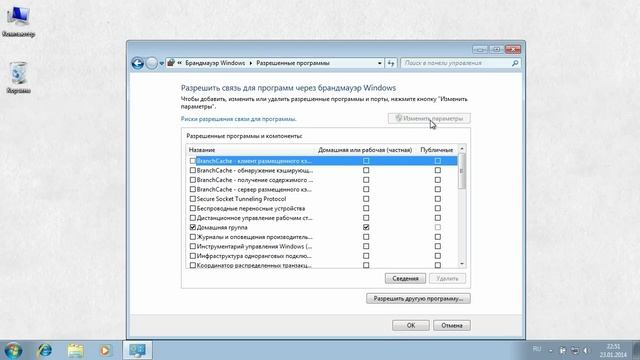Toggle checkbox for 'BranchCache - клиент размещенного'
The width and height of the screenshot is (640, 360).
(x=193, y=161)
